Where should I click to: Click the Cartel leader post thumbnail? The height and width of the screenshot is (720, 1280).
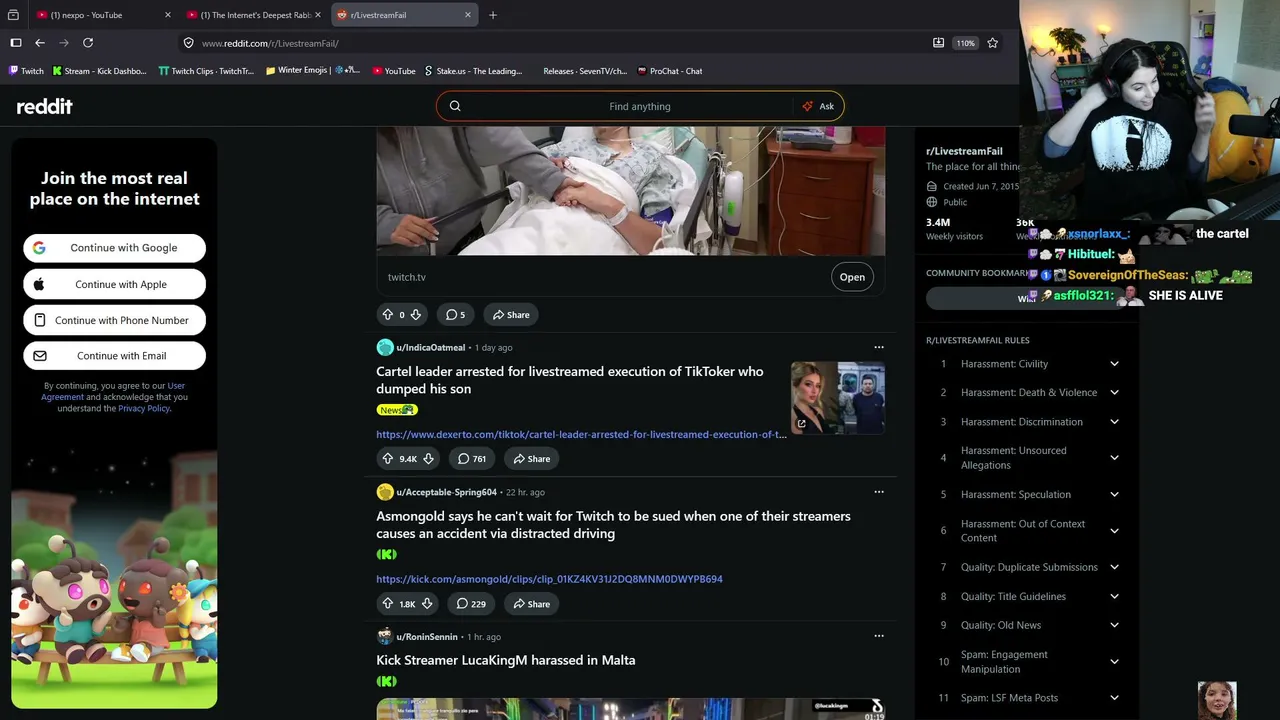tap(838, 398)
